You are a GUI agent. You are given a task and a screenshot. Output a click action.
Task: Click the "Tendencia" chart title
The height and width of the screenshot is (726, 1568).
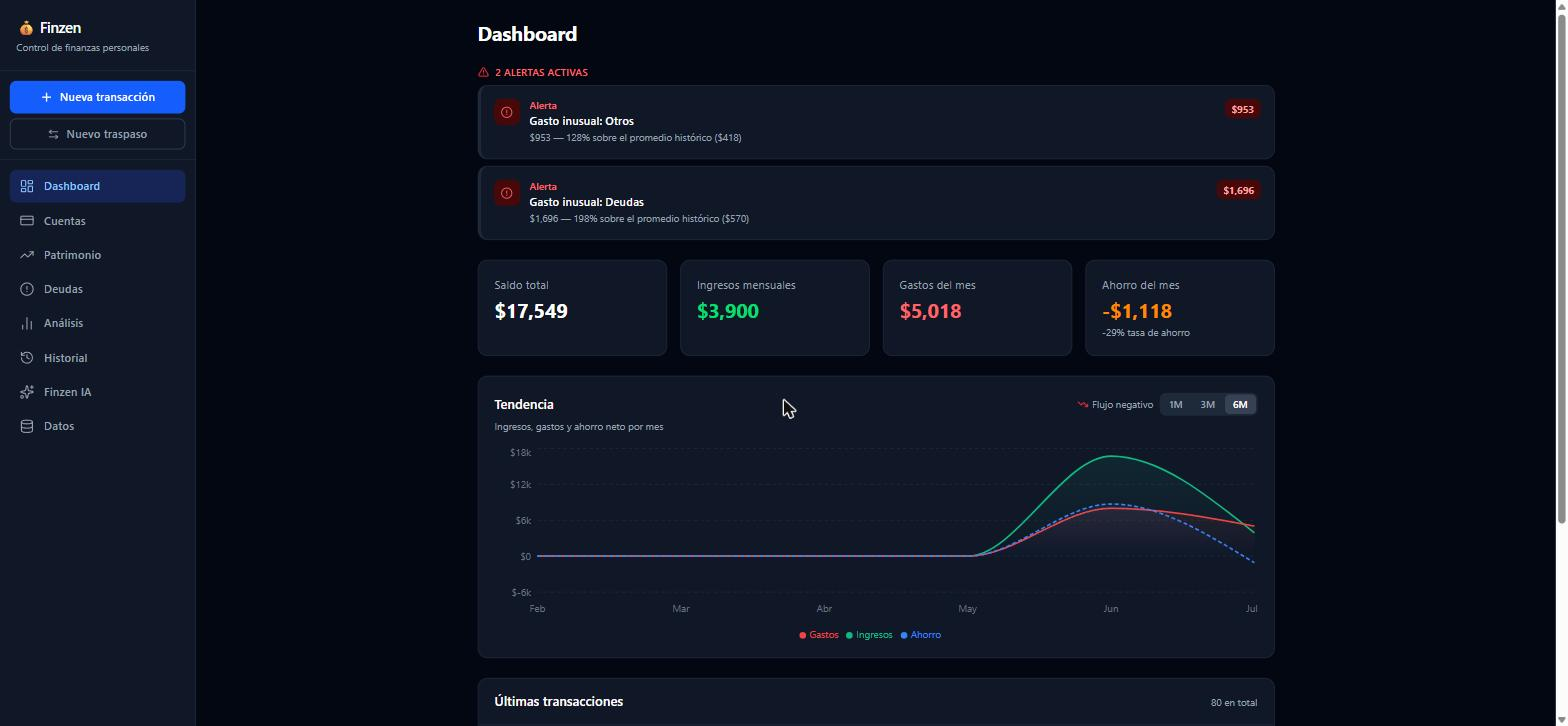(x=524, y=405)
